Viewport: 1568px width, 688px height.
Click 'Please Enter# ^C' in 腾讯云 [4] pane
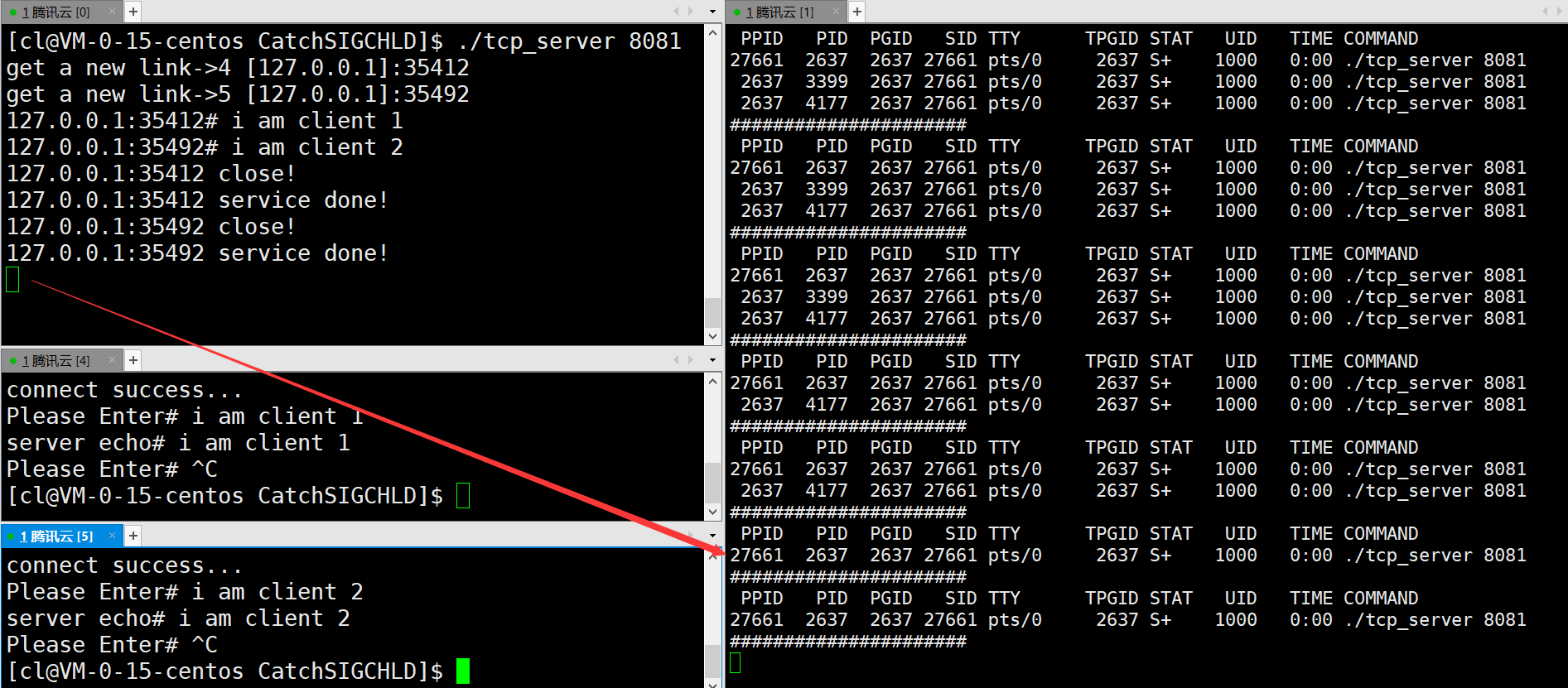click(112, 469)
